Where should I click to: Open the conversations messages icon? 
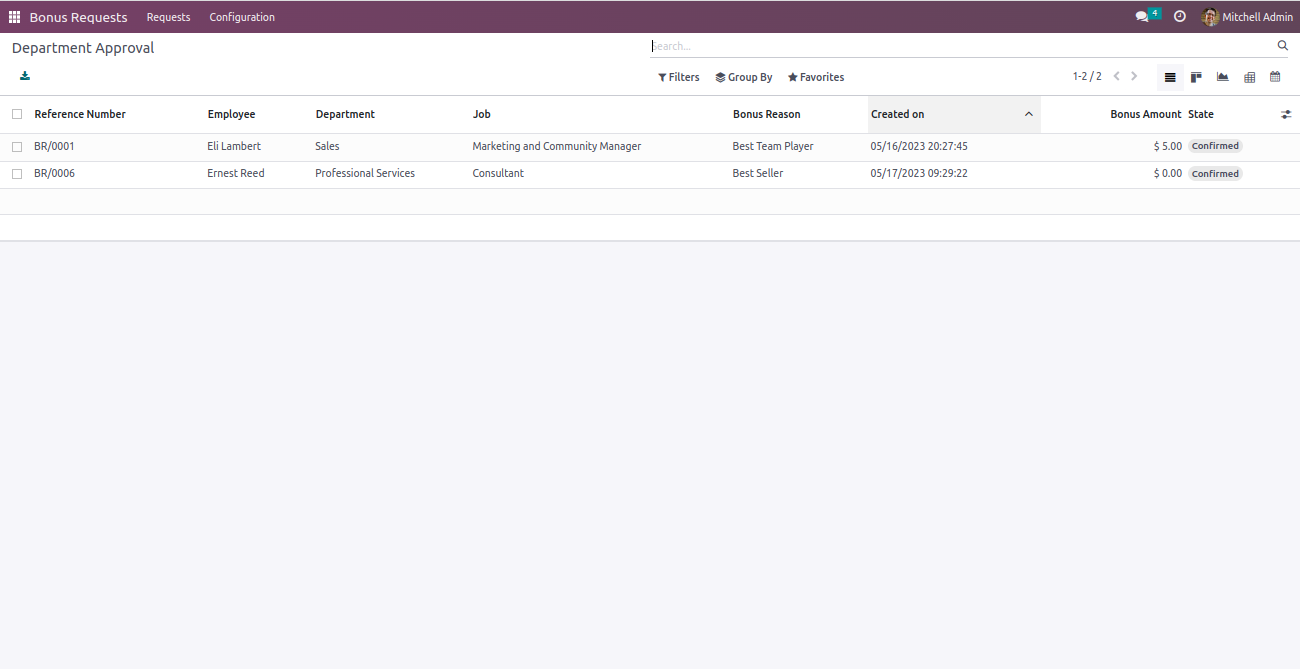(1142, 17)
